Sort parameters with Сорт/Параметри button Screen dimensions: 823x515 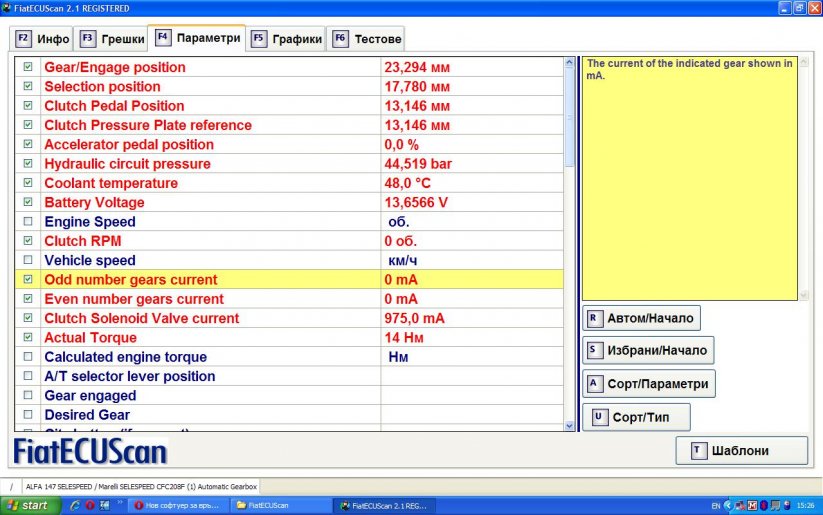(x=649, y=383)
